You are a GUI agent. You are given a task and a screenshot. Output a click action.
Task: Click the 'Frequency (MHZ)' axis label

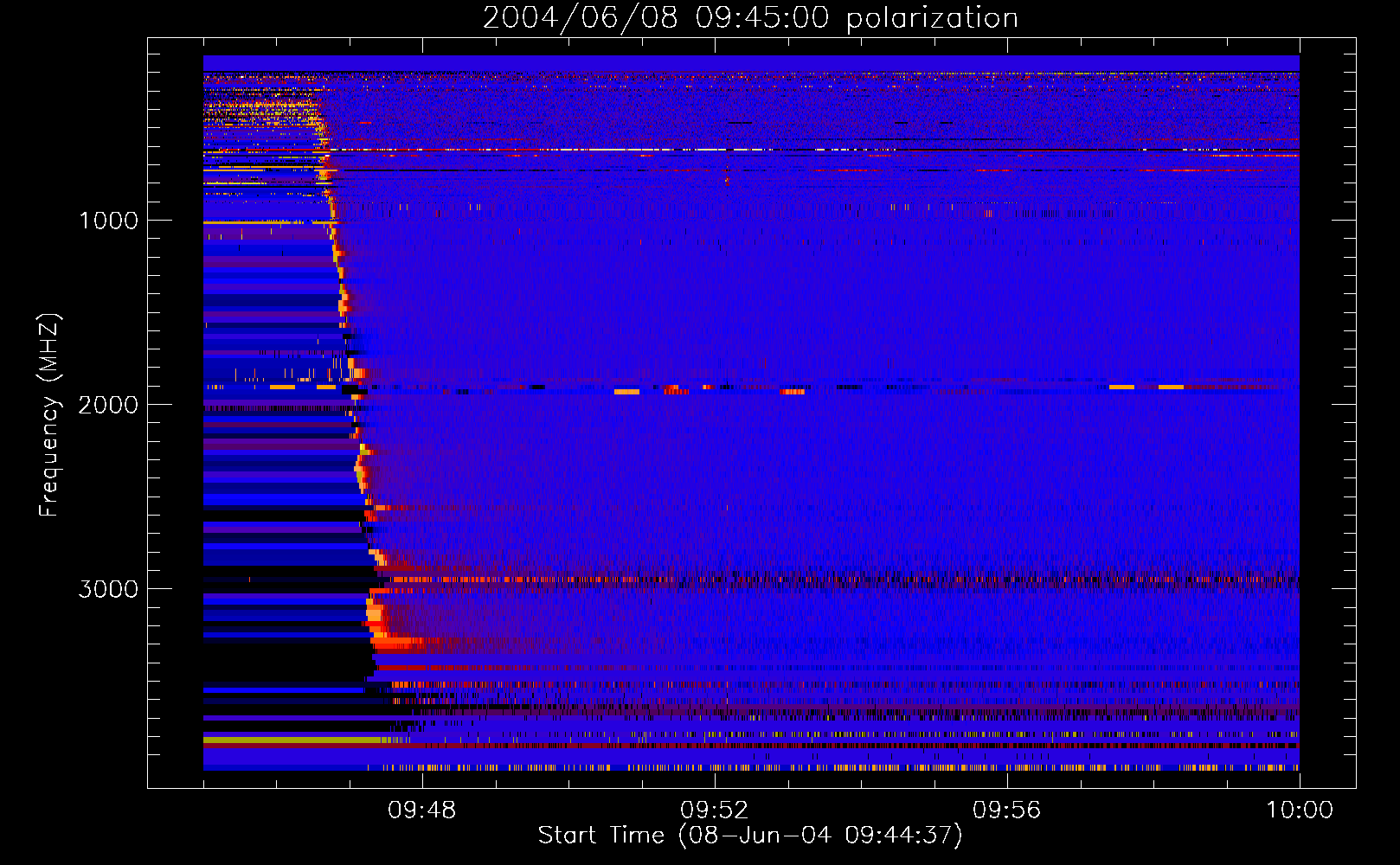[49, 415]
